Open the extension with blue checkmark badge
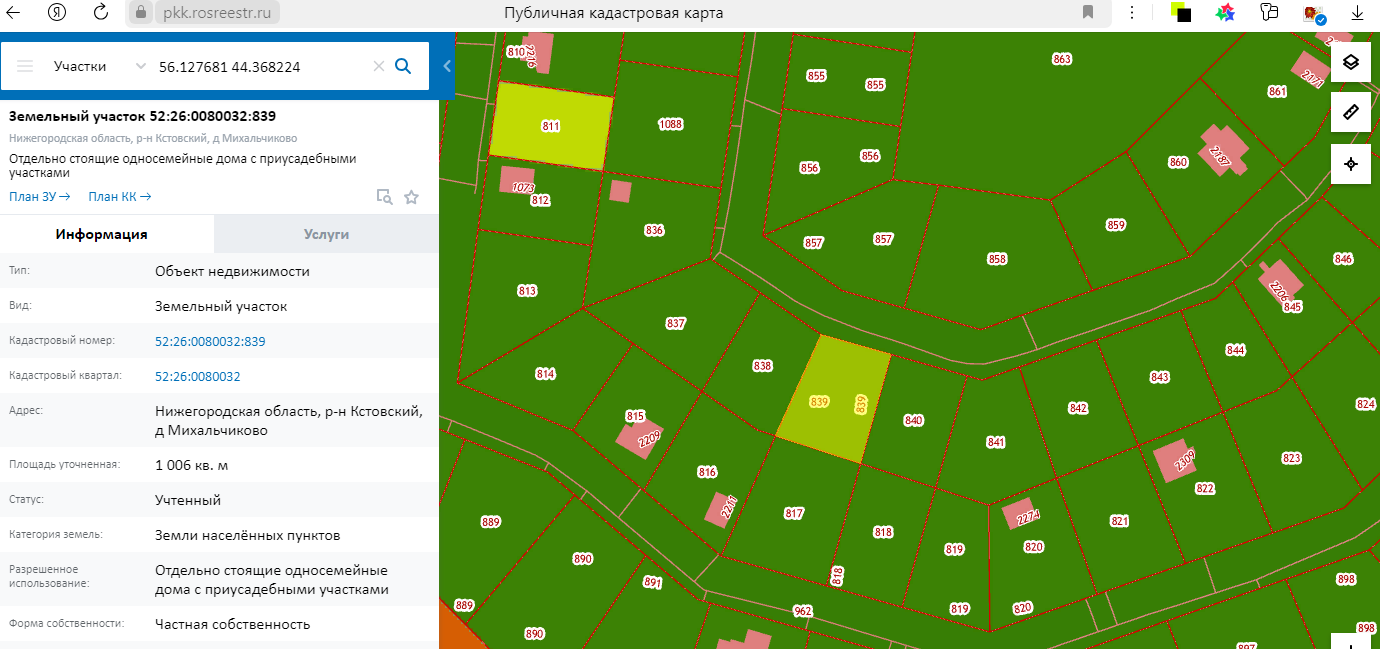The height and width of the screenshot is (649, 1380). 1314,14
